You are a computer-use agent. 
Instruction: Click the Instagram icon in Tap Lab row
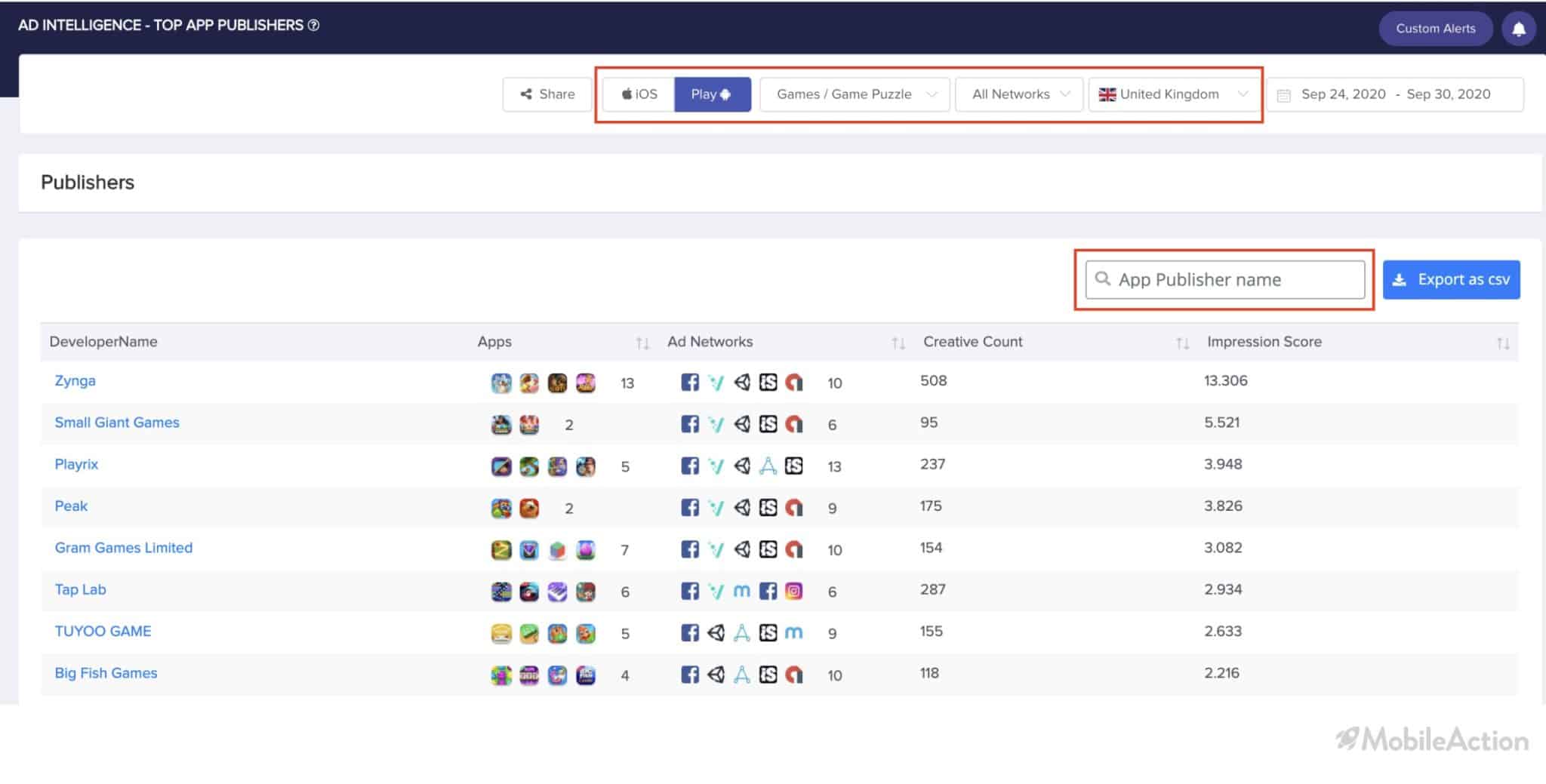point(793,591)
